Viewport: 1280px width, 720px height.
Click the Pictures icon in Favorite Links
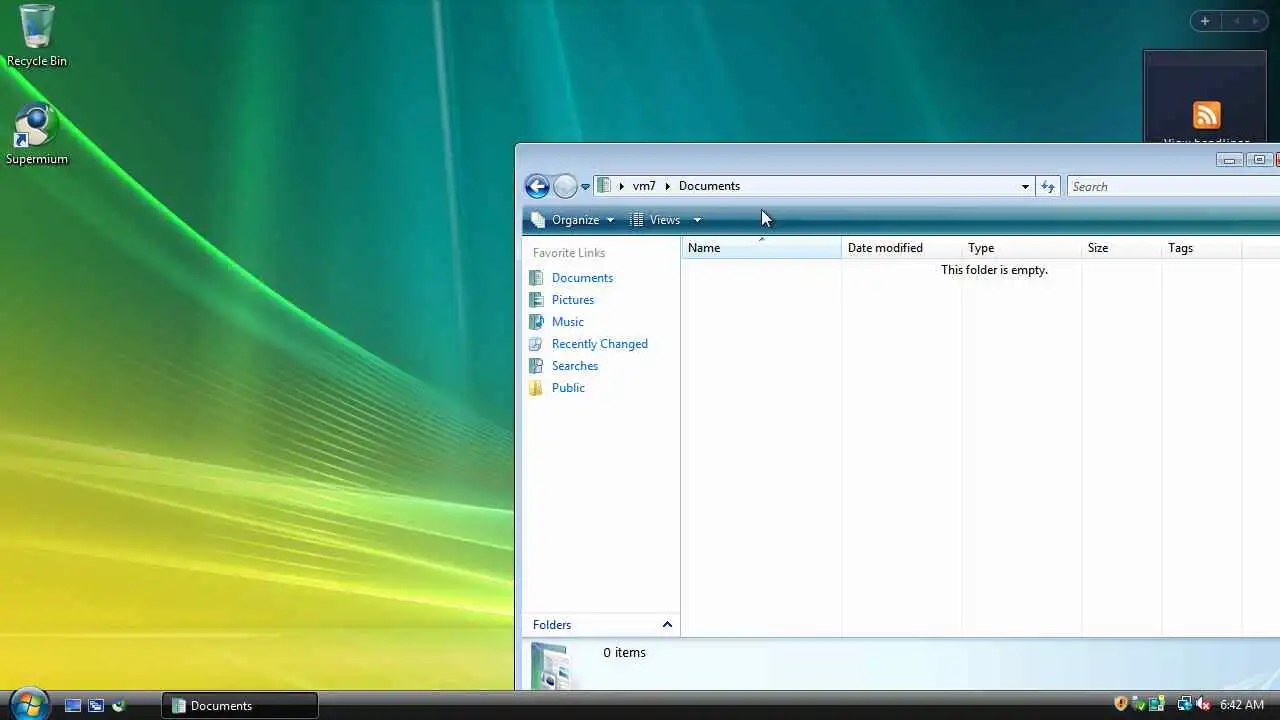click(537, 300)
